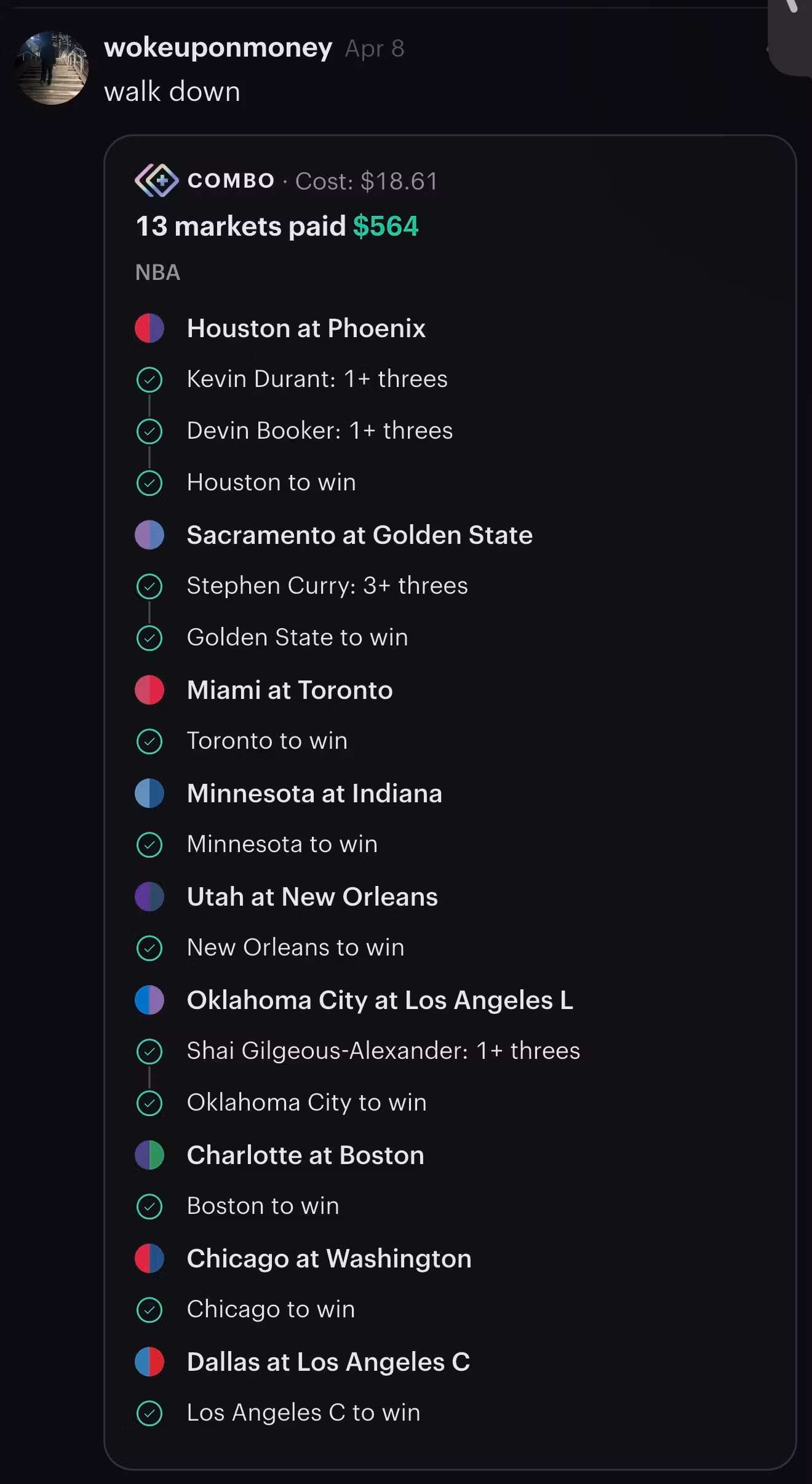This screenshot has height=1484, width=812.
Task: Click the Dallas at Los Angeles C team icon
Action: coord(149,1362)
